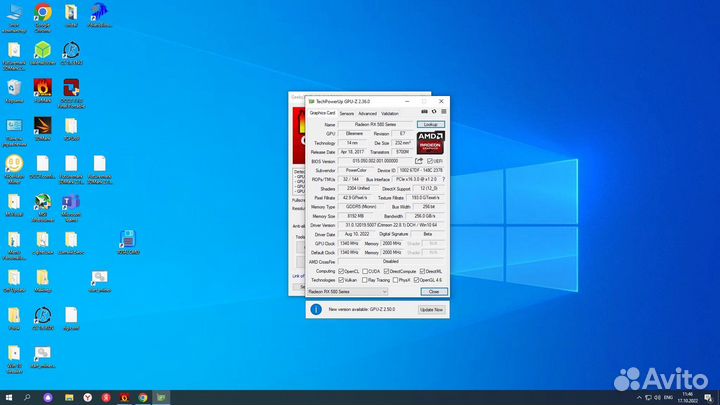Select the blue floppy disk desktop shortcut
This screenshot has width=720, height=405.
(128, 242)
